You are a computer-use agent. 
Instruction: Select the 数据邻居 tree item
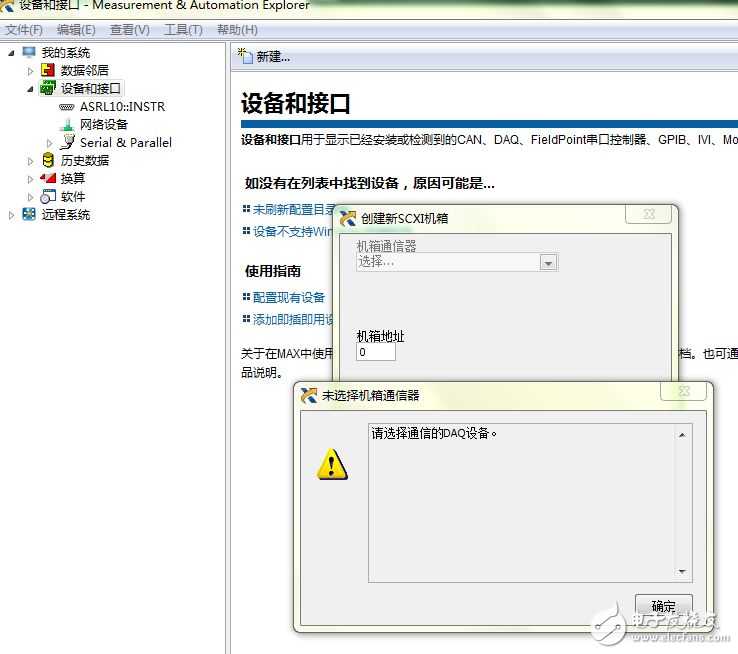[85, 71]
